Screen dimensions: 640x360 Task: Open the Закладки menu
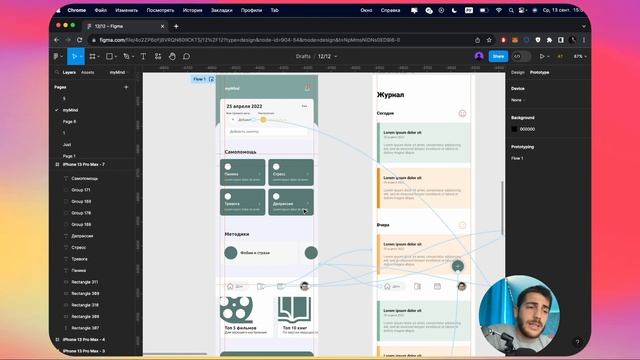(222, 10)
